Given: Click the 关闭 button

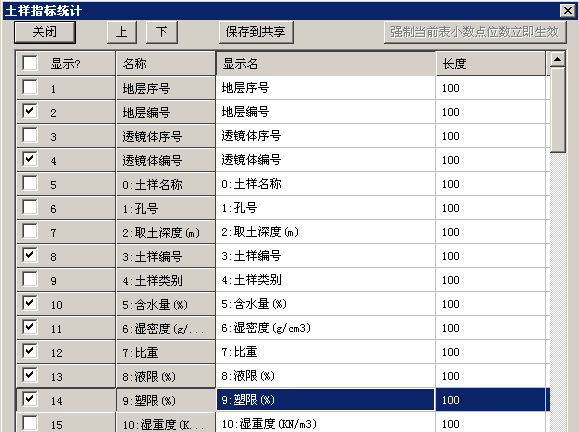Looking at the screenshot, I should click(x=45, y=32).
